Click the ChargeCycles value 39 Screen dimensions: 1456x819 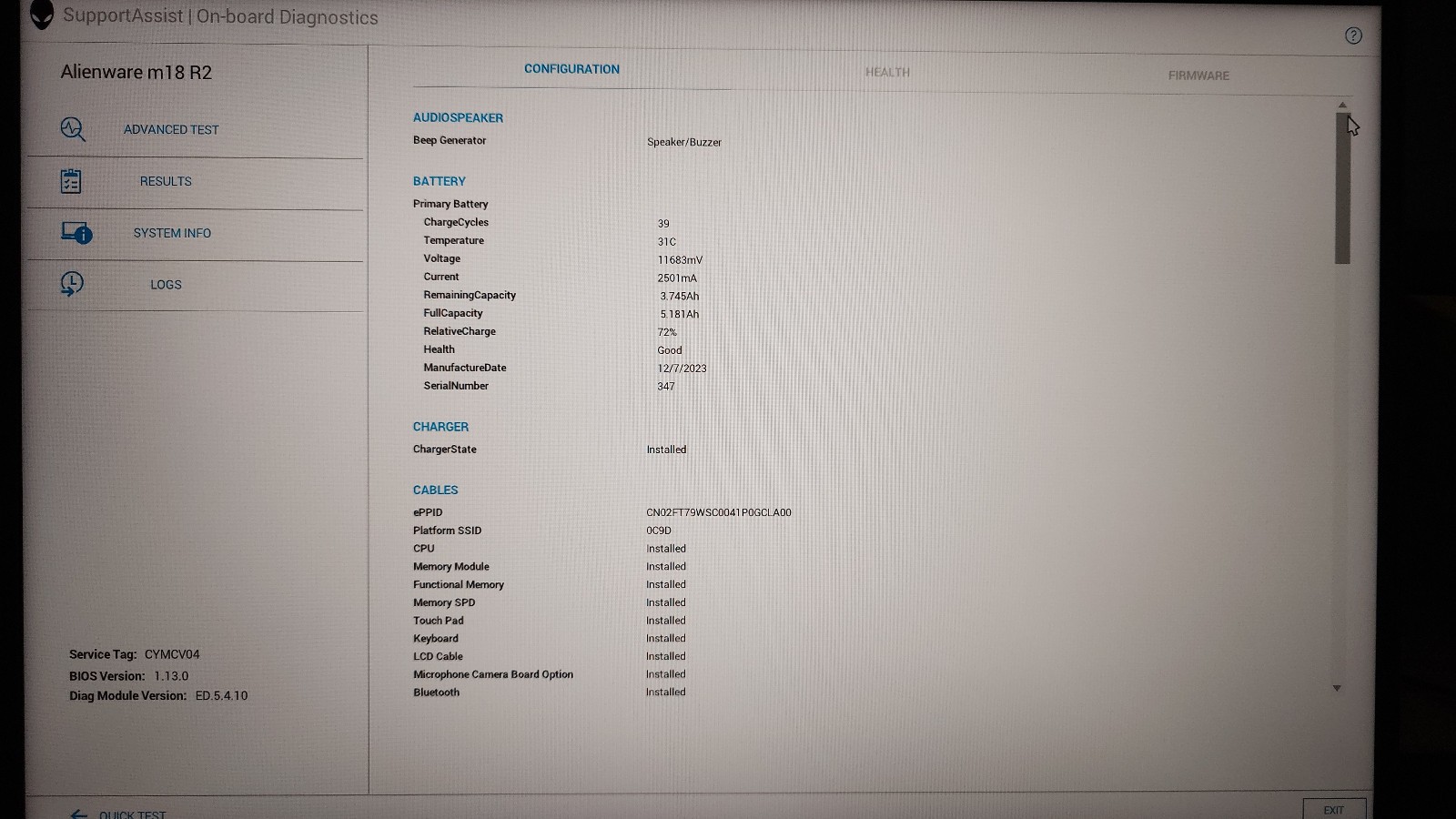(x=663, y=223)
